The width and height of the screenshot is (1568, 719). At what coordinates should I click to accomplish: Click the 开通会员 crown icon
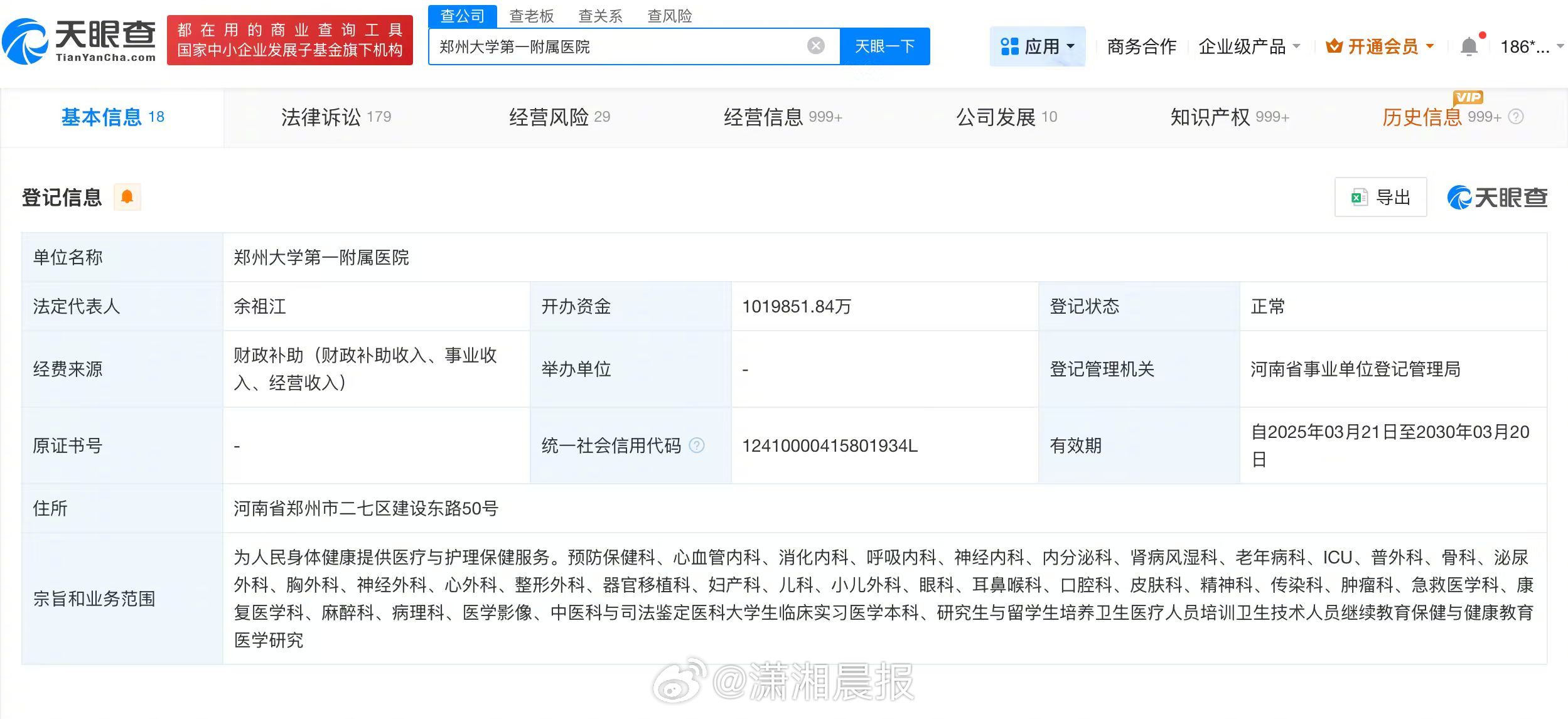pos(1334,46)
